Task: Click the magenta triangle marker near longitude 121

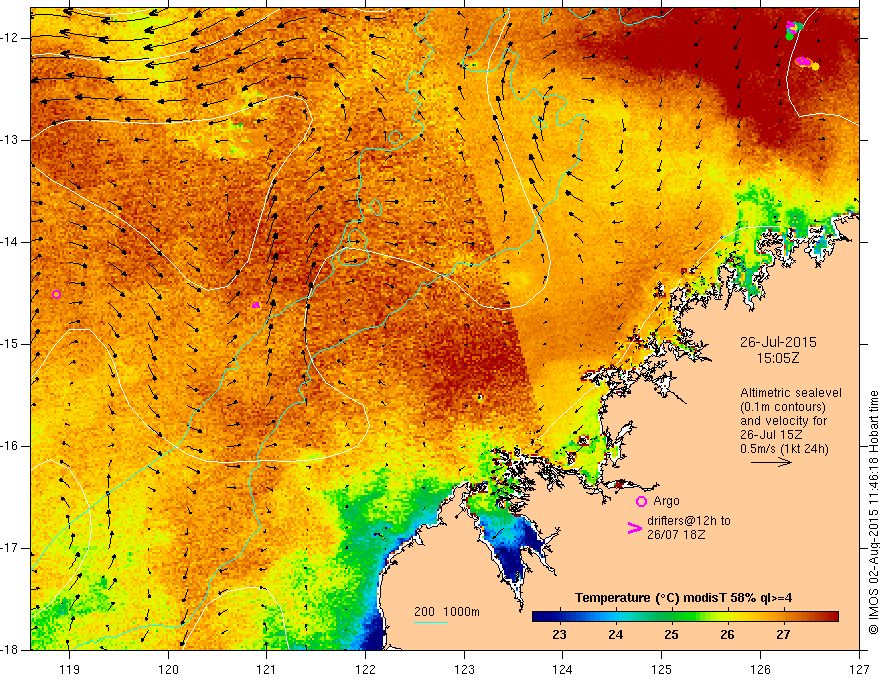Action: pyautogui.click(x=256, y=305)
